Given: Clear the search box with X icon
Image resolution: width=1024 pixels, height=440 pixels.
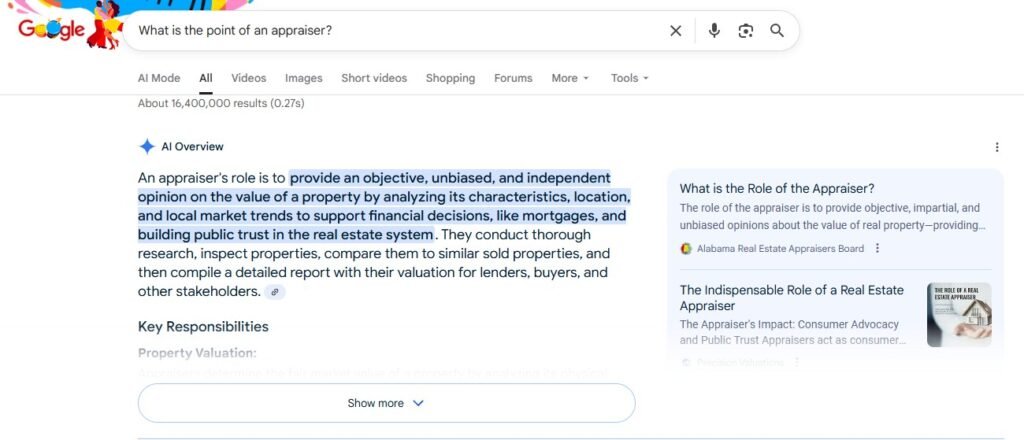Looking at the screenshot, I should pos(676,31).
